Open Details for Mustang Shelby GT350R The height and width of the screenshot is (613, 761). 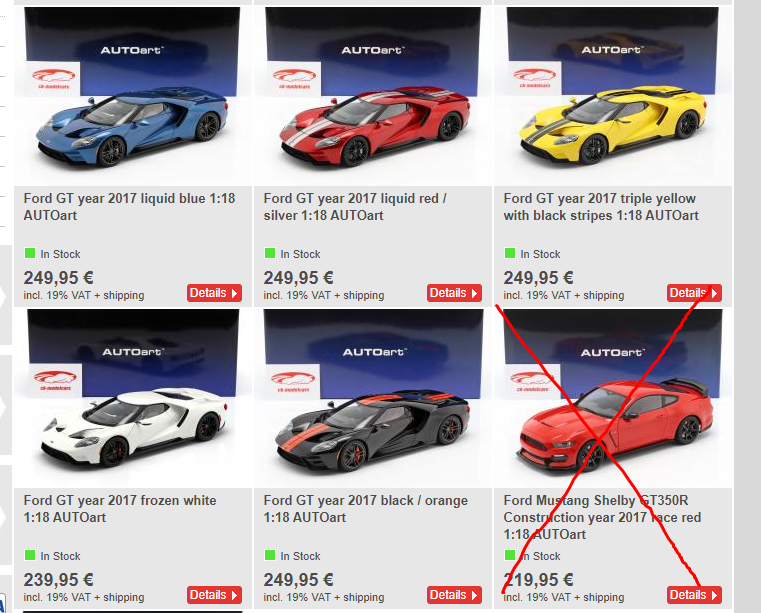(x=694, y=595)
